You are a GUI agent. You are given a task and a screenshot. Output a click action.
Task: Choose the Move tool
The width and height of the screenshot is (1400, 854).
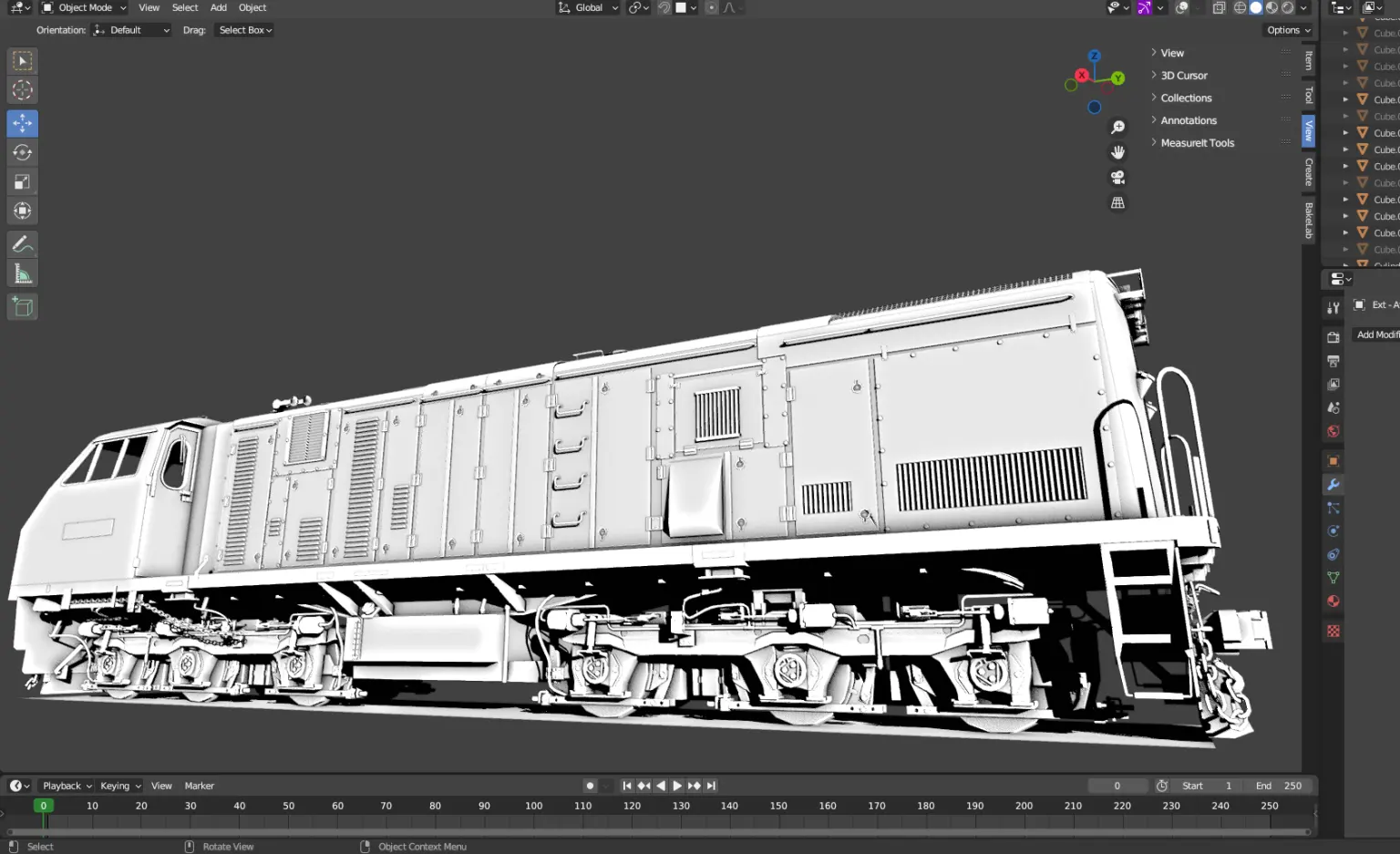tap(23, 123)
